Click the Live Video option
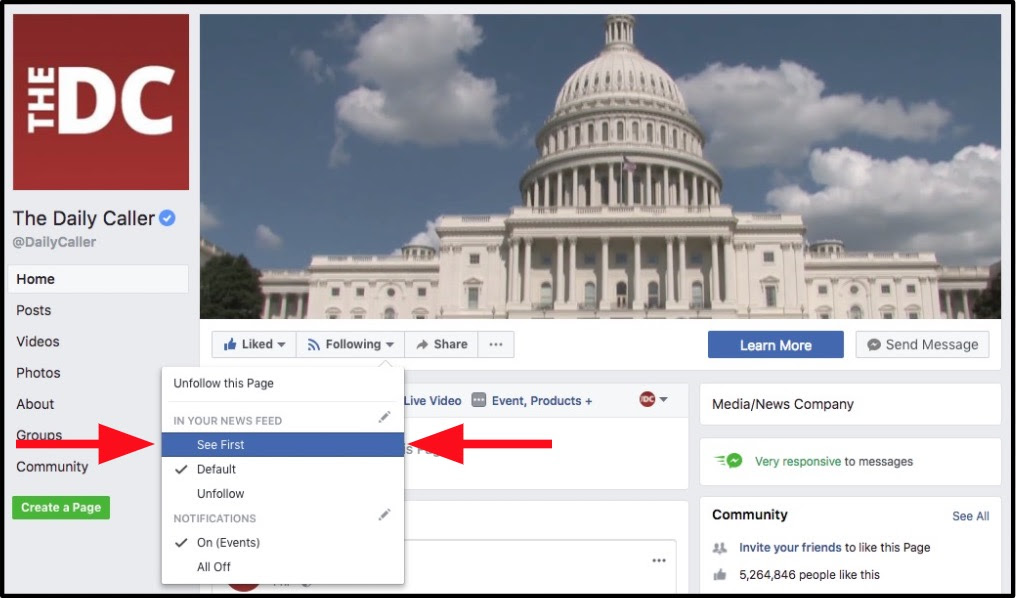The image size is (1016, 598). tap(432, 400)
